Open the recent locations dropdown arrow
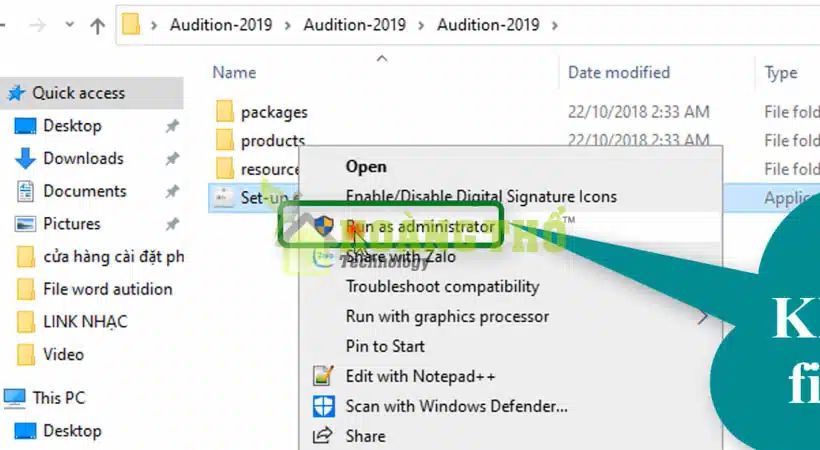The height and width of the screenshot is (450, 820). point(68,26)
